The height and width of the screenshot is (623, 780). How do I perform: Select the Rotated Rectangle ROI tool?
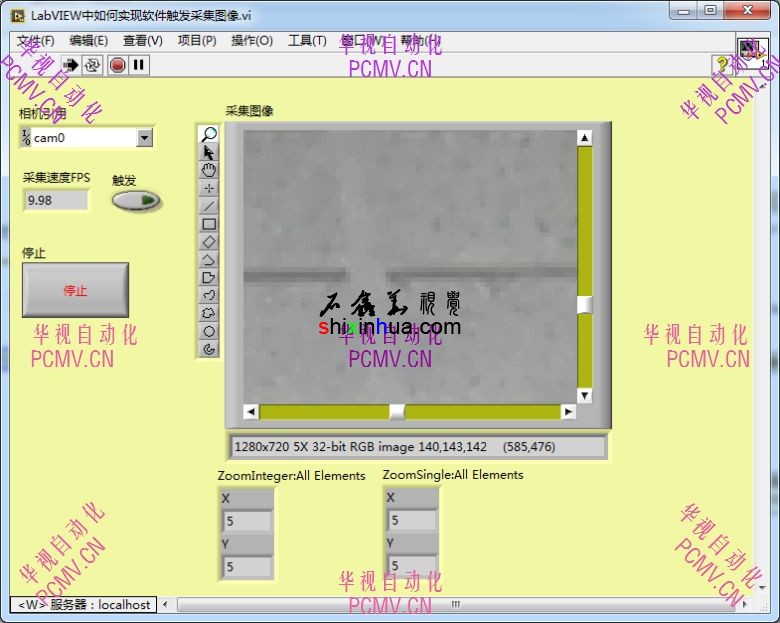coord(209,242)
